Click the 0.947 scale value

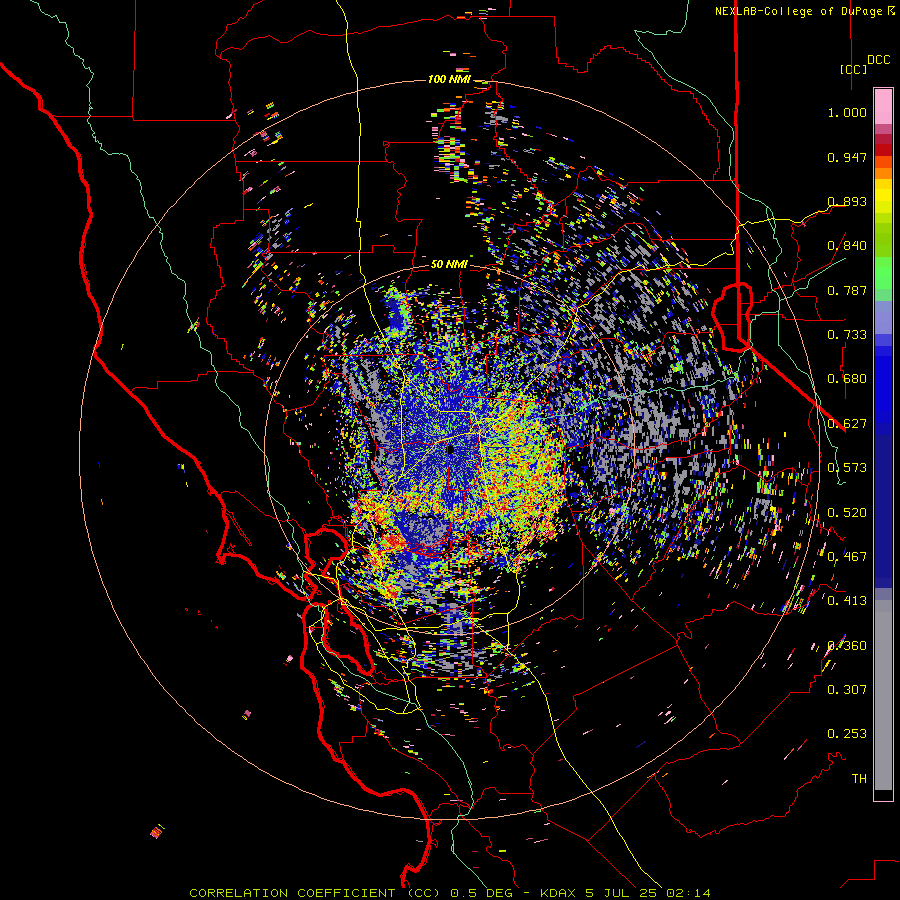click(847, 157)
